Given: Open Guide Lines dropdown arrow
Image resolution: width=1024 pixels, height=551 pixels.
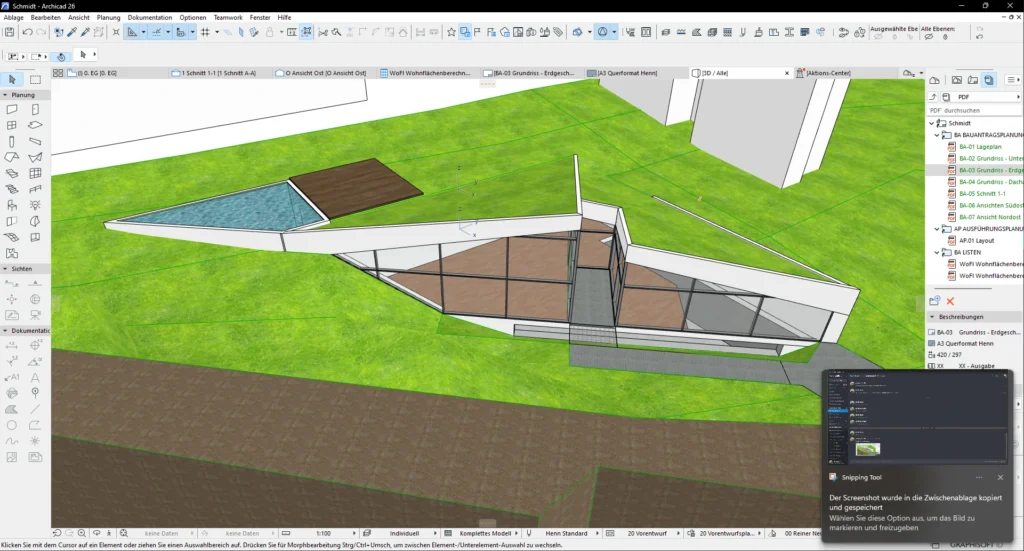Looking at the screenshot, I should (x=144, y=32).
